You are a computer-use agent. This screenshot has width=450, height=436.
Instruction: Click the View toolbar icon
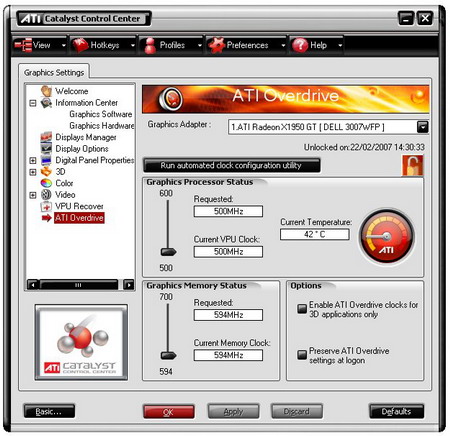(x=23, y=45)
